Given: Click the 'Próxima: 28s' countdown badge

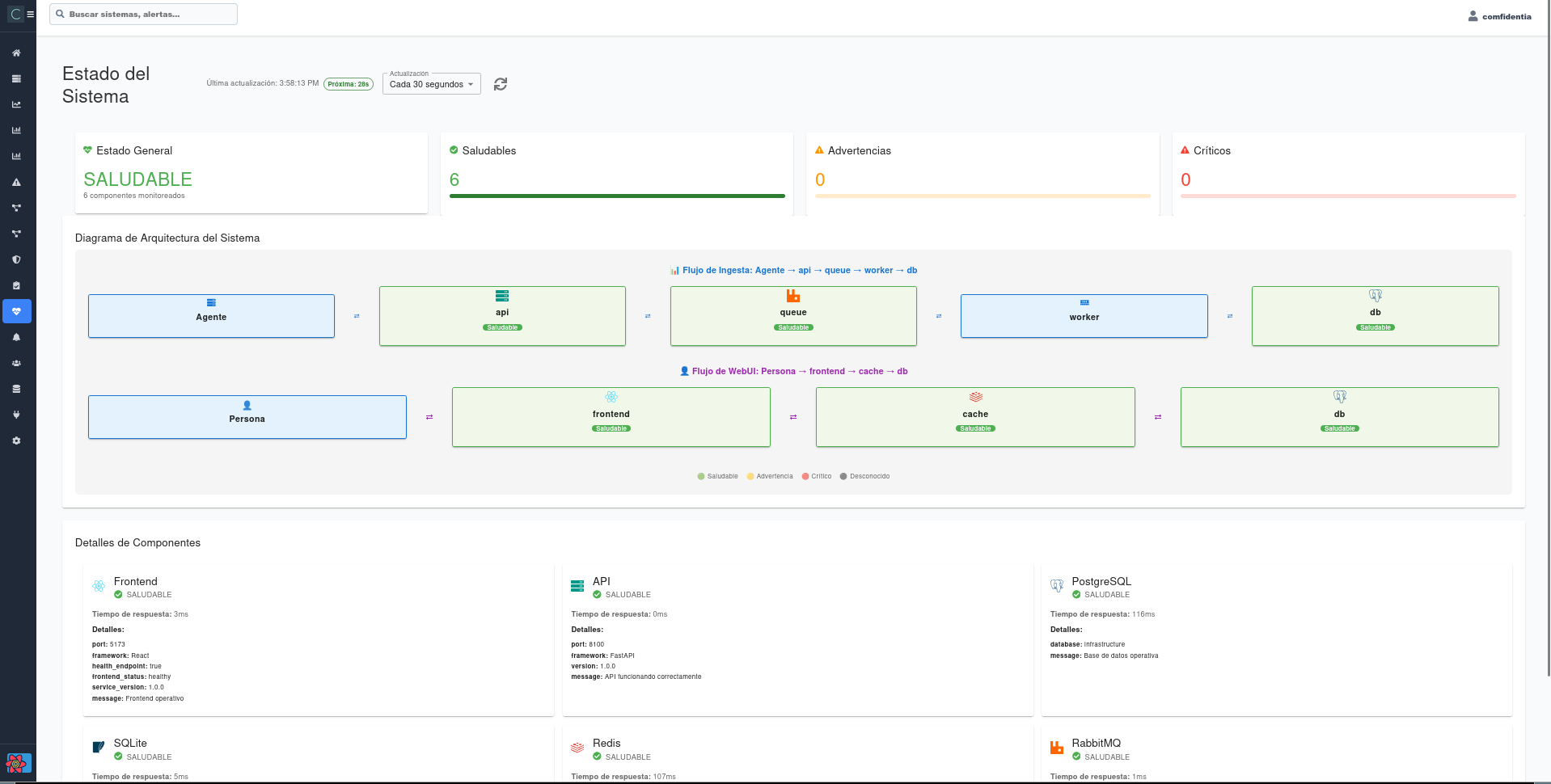Looking at the screenshot, I should pos(348,83).
